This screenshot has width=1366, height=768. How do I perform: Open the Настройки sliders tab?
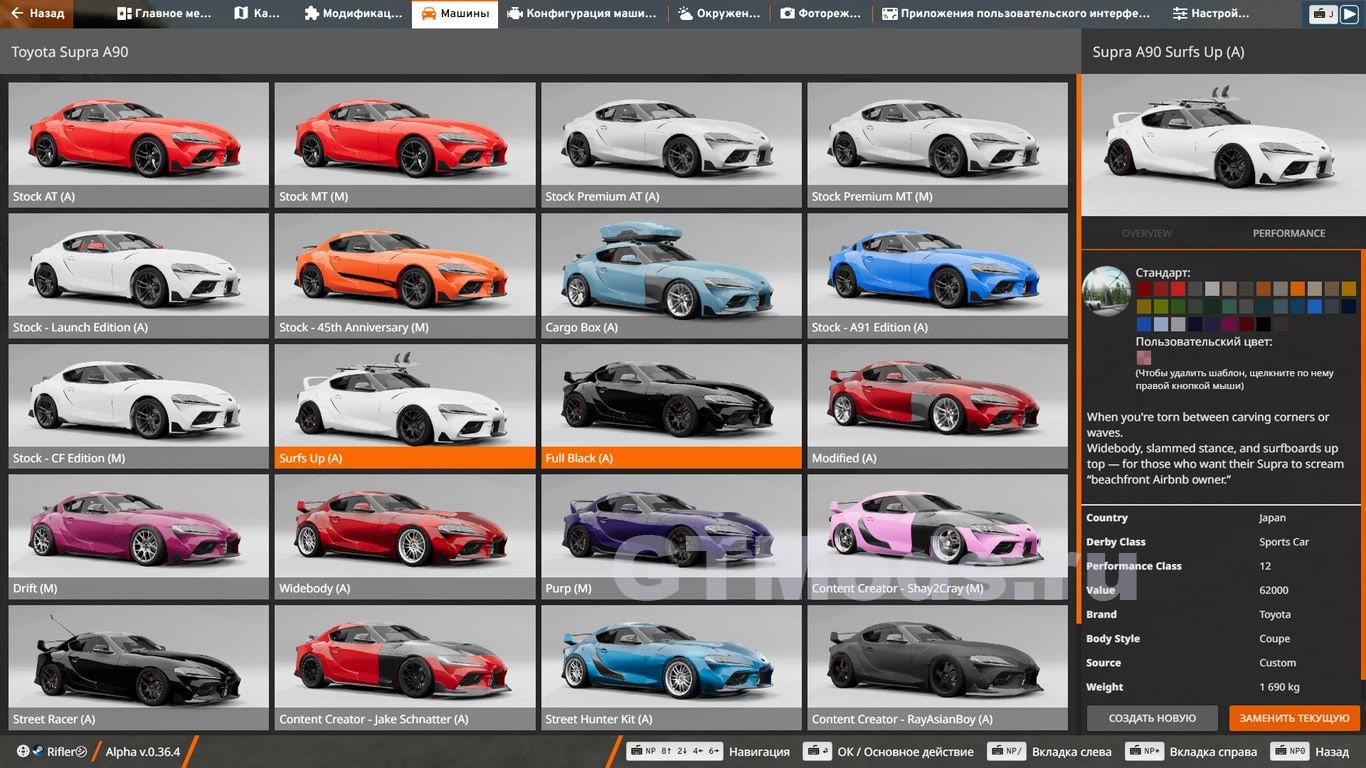click(x=1212, y=14)
